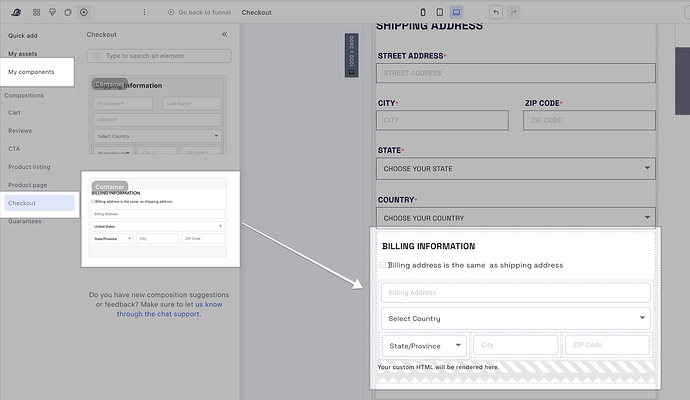Screen dimensions: 690x400
Task: Click the undo arrow button
Action: [x=496, y=12]
